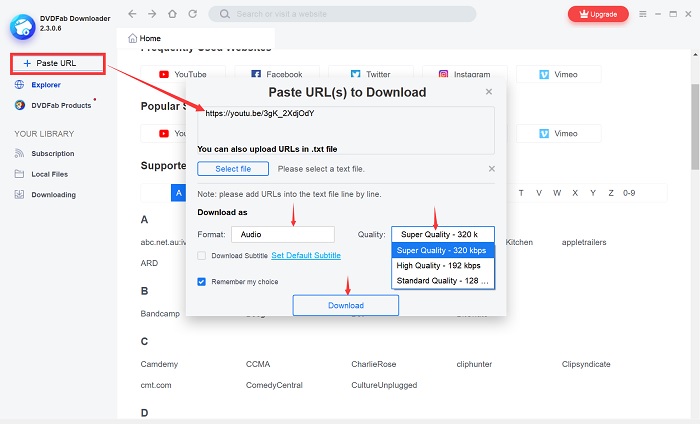
Task: Open Subscription in the library
Action: [x=52, y=154]
